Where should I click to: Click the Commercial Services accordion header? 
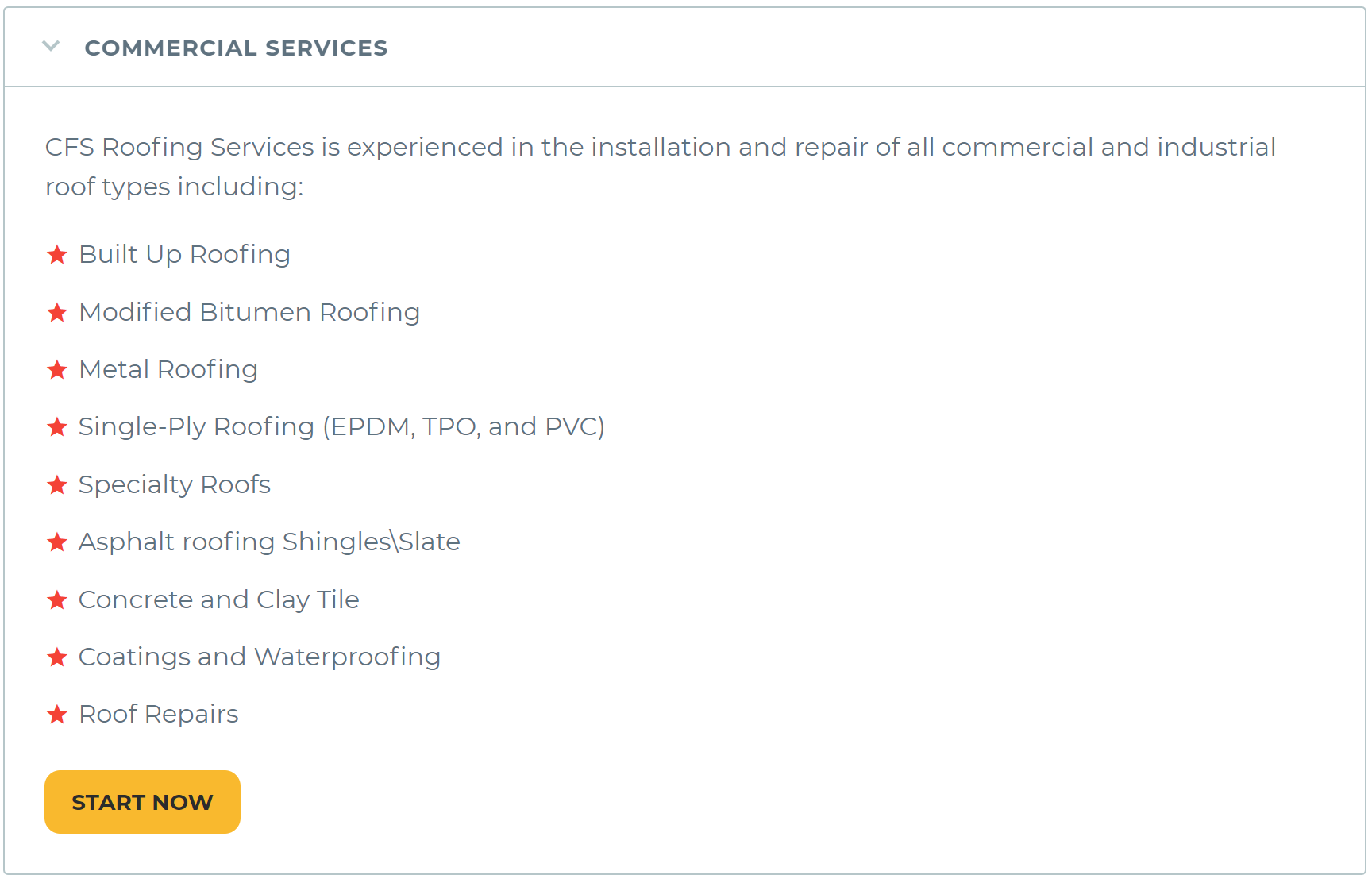pyautogui.click(x=684, y=48)
